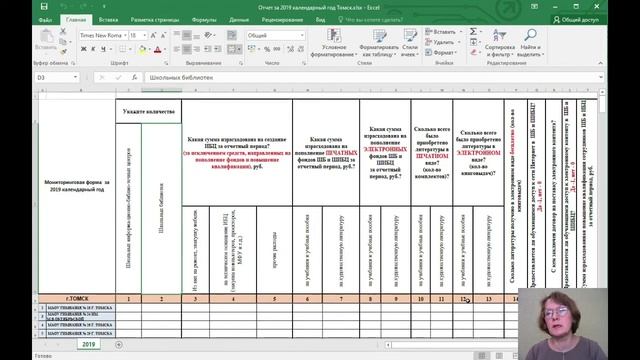Open the Name Box dropdown arrow
The image size is (640, 360).
click(x=75, y=77)
